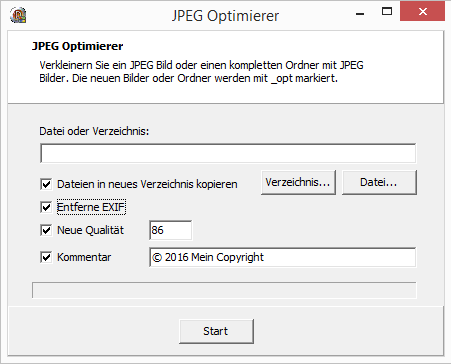Screen dimensions: 451x364
Task: Uncheck Dateien in neues Verzeichnis kopieren checkbox
Action: [46, 184]
